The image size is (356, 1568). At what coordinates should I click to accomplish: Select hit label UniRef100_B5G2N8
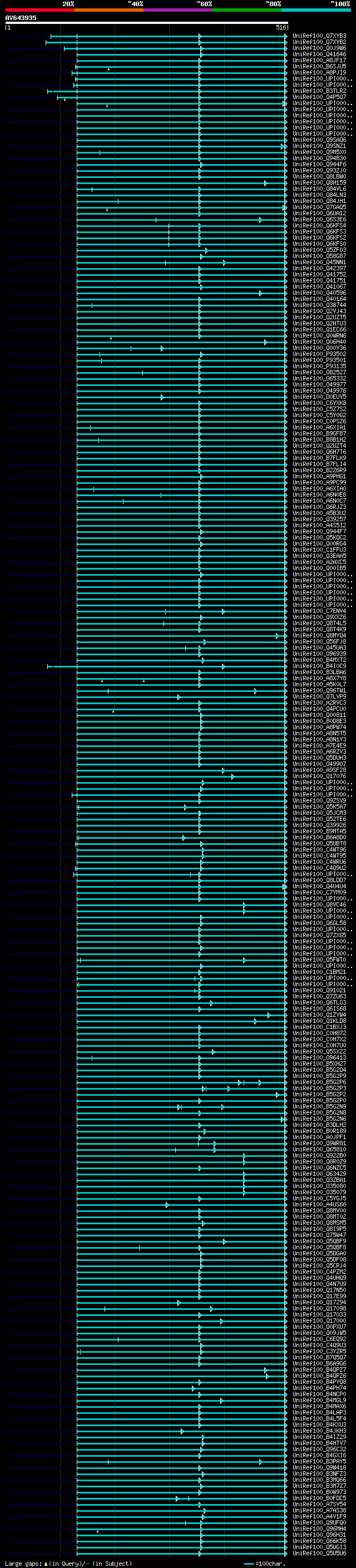pyautogui.click(x=319, y=1112)
